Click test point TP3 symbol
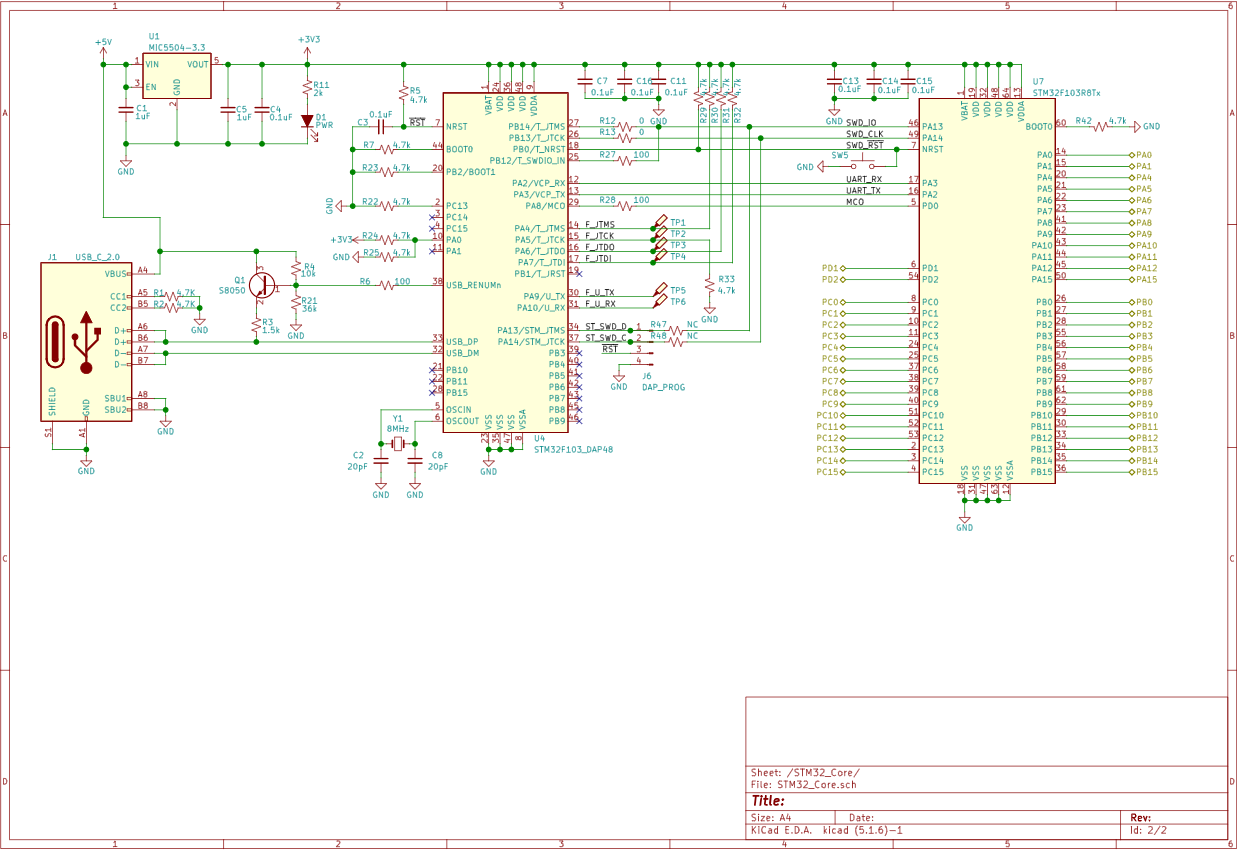Image resolution: width=1237 pixels, height=850 pixels. [661, 246]
